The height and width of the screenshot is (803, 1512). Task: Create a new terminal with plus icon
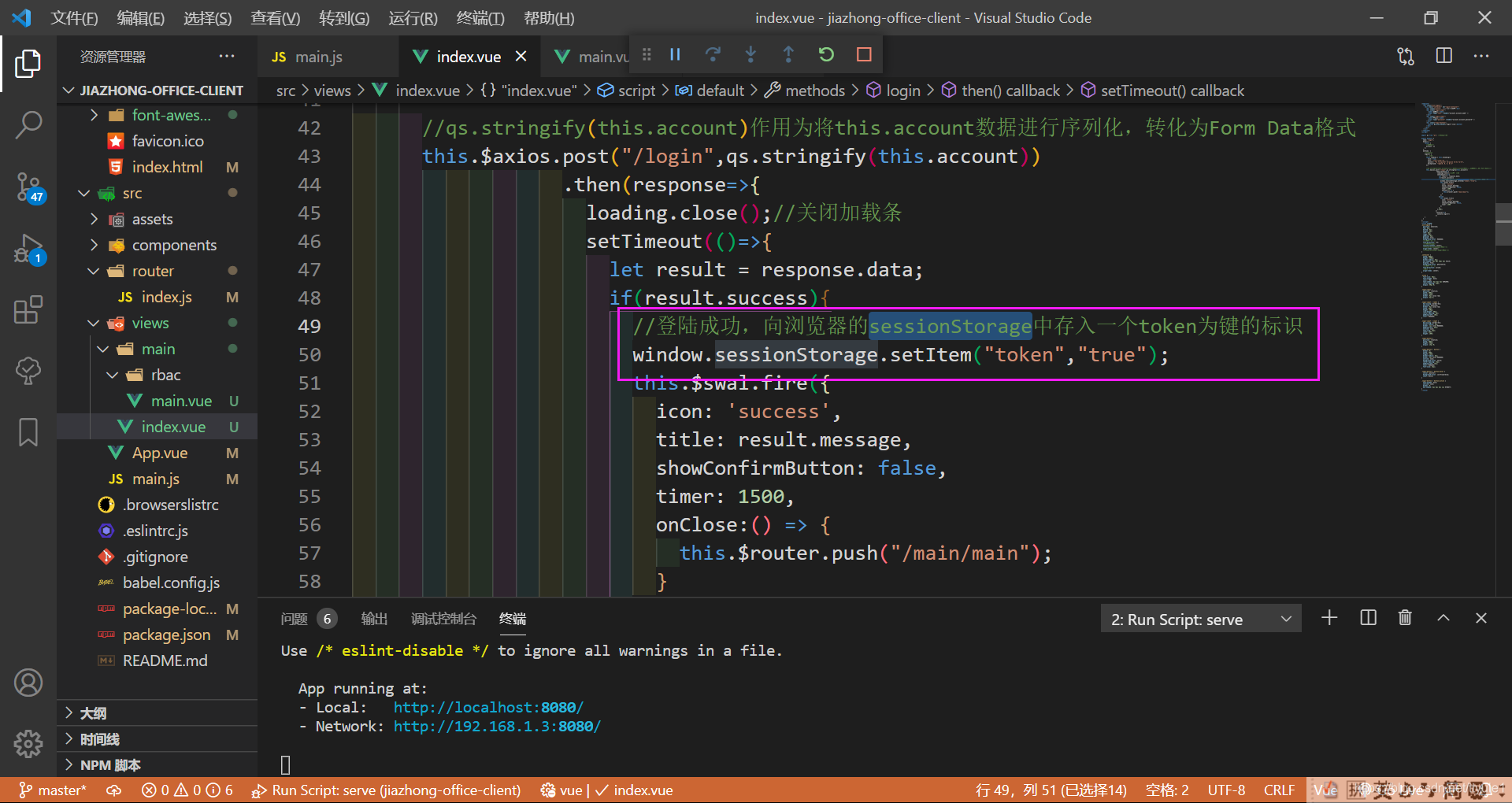(x=1329, y=618)
